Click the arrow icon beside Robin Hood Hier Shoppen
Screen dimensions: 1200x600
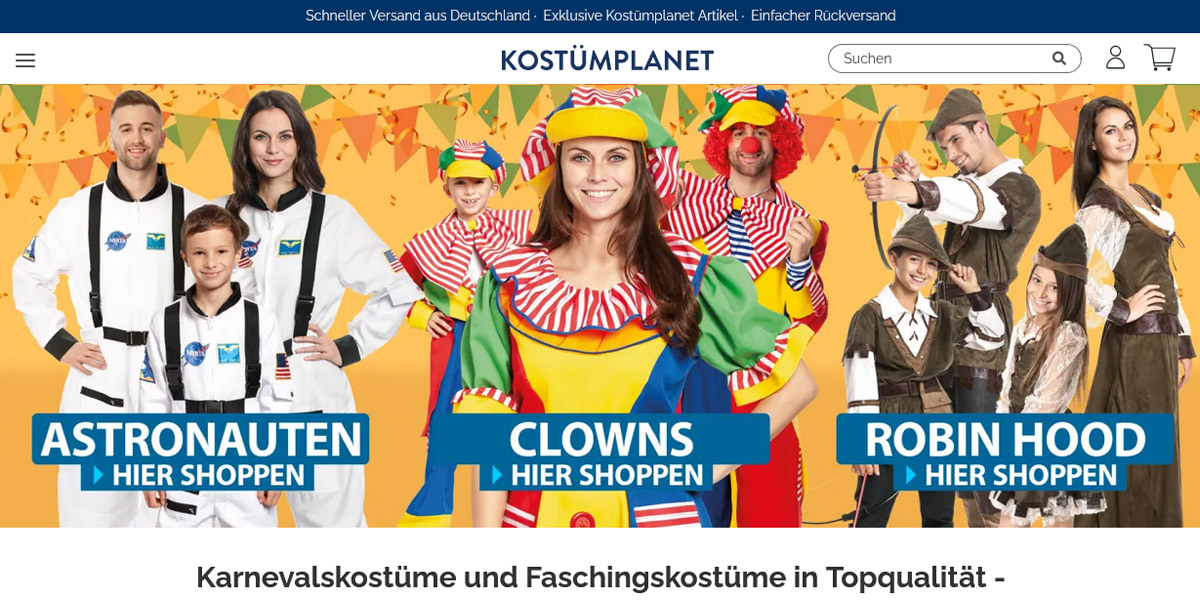coord(910,475)
